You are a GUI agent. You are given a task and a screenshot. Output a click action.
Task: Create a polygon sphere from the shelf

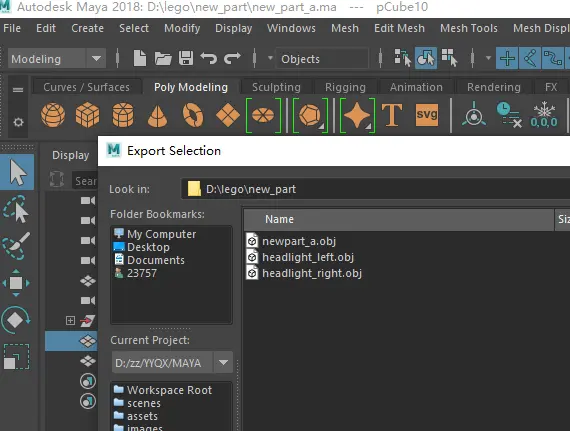click(x=53, y=115)
